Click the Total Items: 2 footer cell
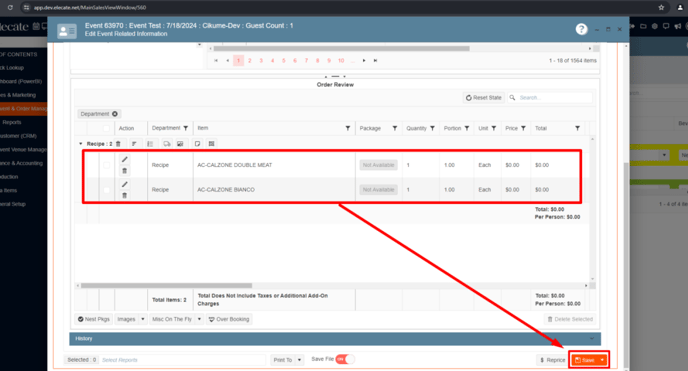Image resolution: width=688 pixels, height=371 pixels. click(x=169, y=300)
